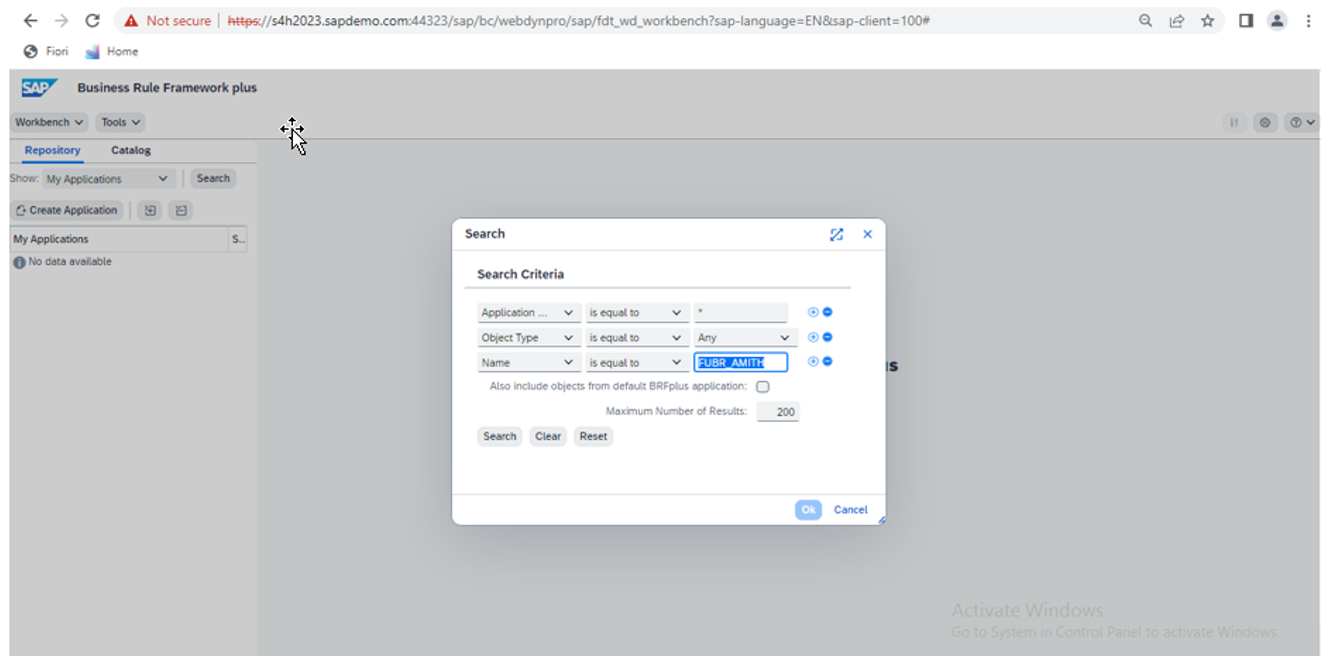Close the Search dialog with X icon
Viewport: 1336px width, 663px height.
[x=867, y=234]
